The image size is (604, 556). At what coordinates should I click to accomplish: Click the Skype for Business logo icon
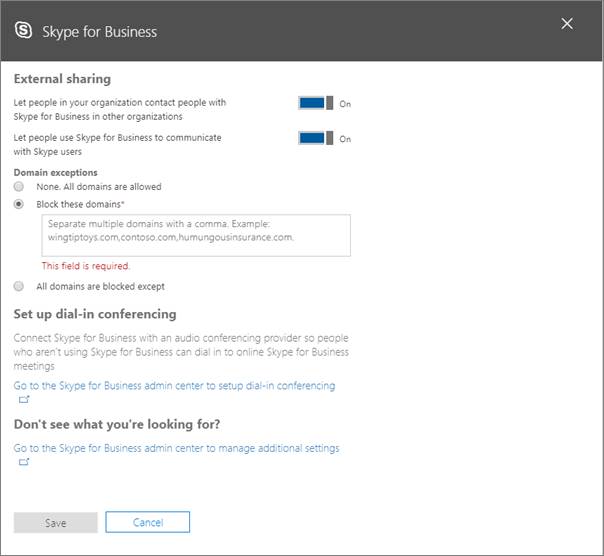(x=23, y=30)
